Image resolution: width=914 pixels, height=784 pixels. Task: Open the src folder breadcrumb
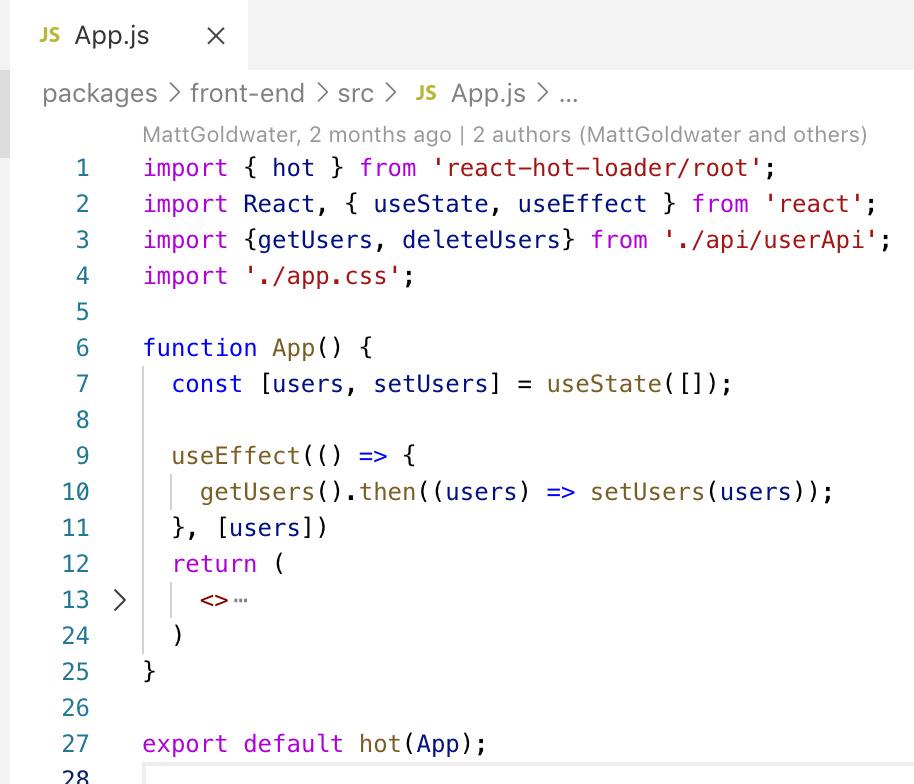click(x=356, y=93)
